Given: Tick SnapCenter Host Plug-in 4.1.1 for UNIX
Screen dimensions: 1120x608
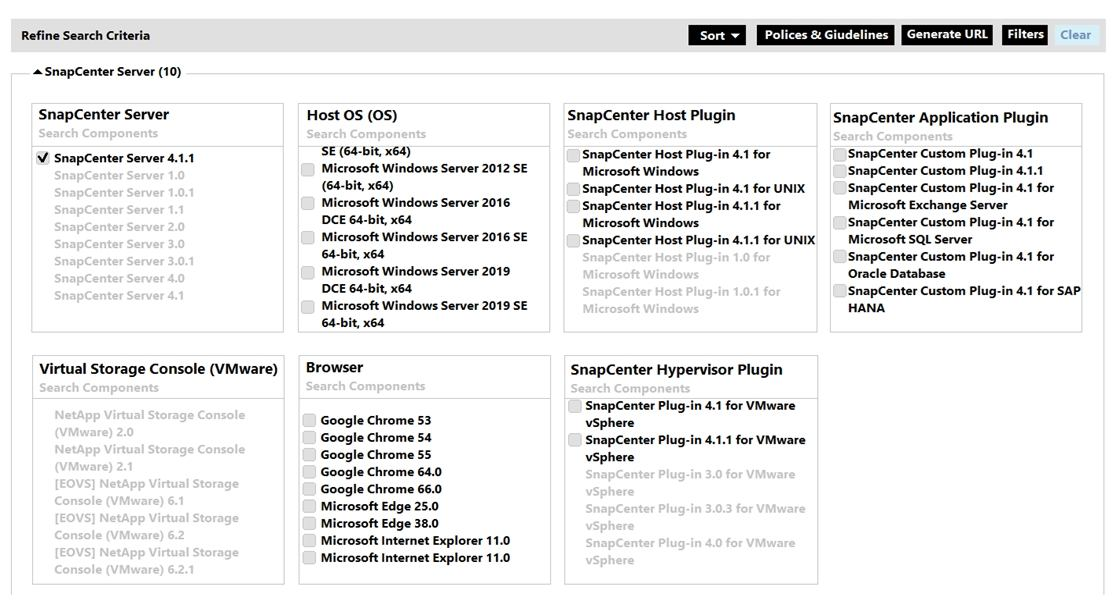Looking at the screenshot, I should [574, 241].
